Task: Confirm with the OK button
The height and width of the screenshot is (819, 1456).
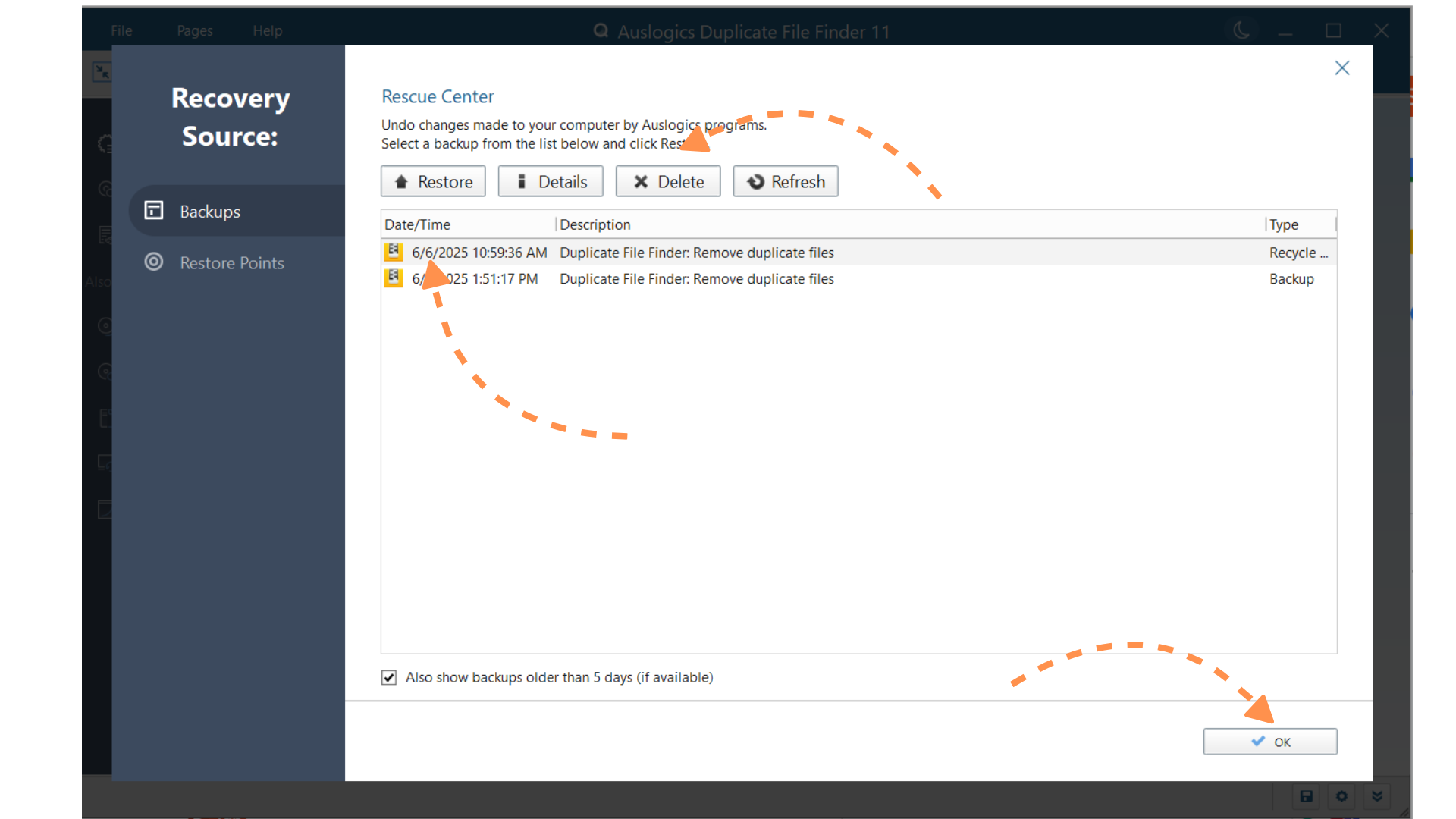Action: tap(1270, 742)
